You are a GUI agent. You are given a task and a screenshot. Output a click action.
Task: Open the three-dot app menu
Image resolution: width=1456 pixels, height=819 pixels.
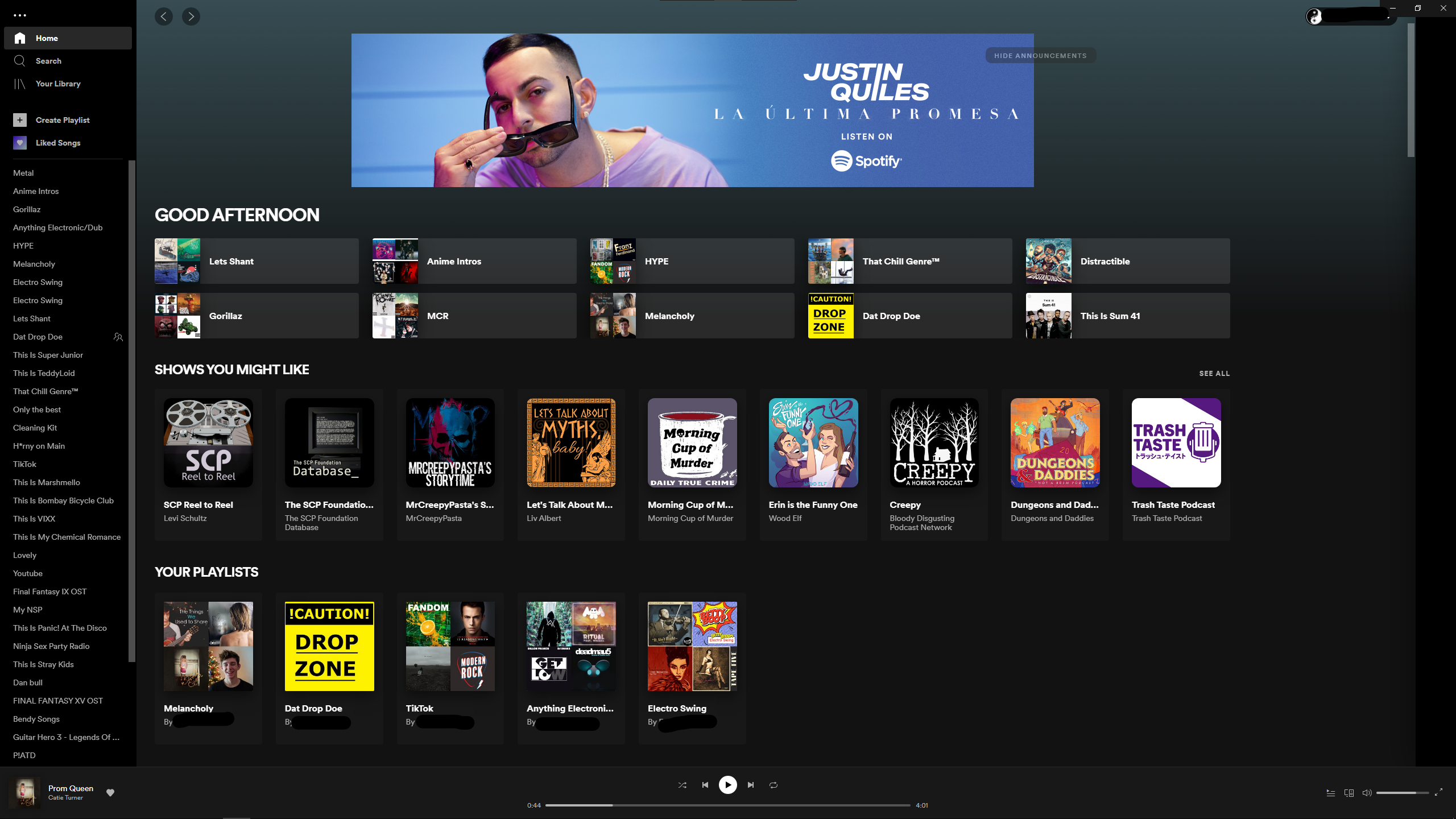coord(20,15)
